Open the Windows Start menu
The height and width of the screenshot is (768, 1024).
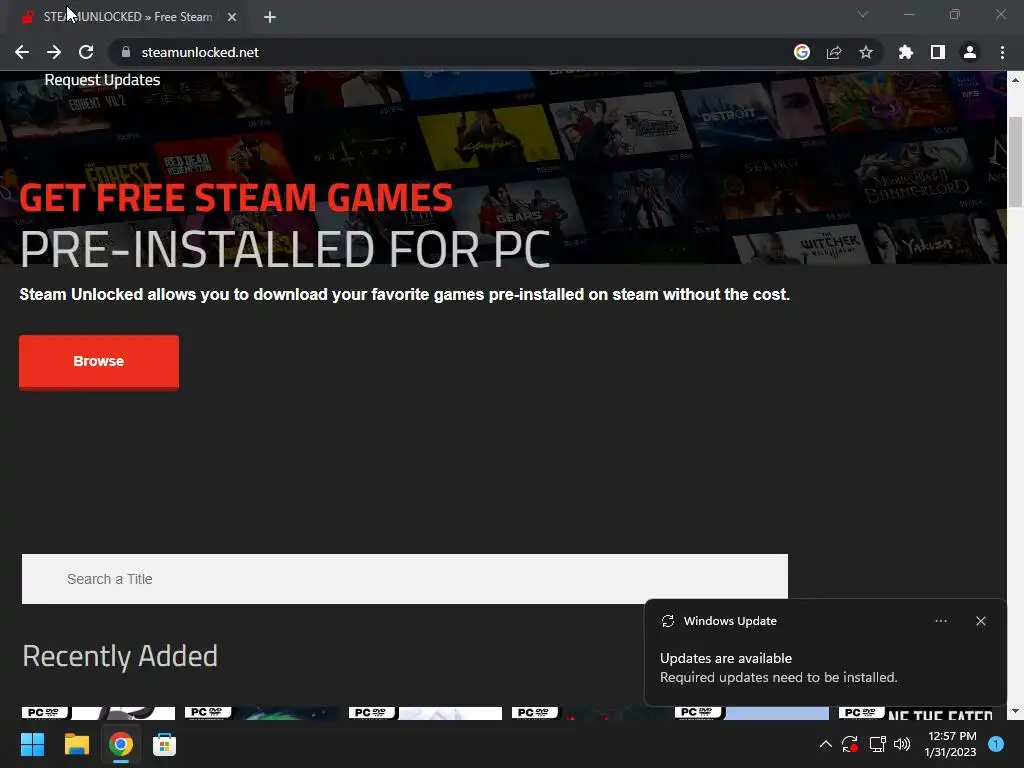33,744
